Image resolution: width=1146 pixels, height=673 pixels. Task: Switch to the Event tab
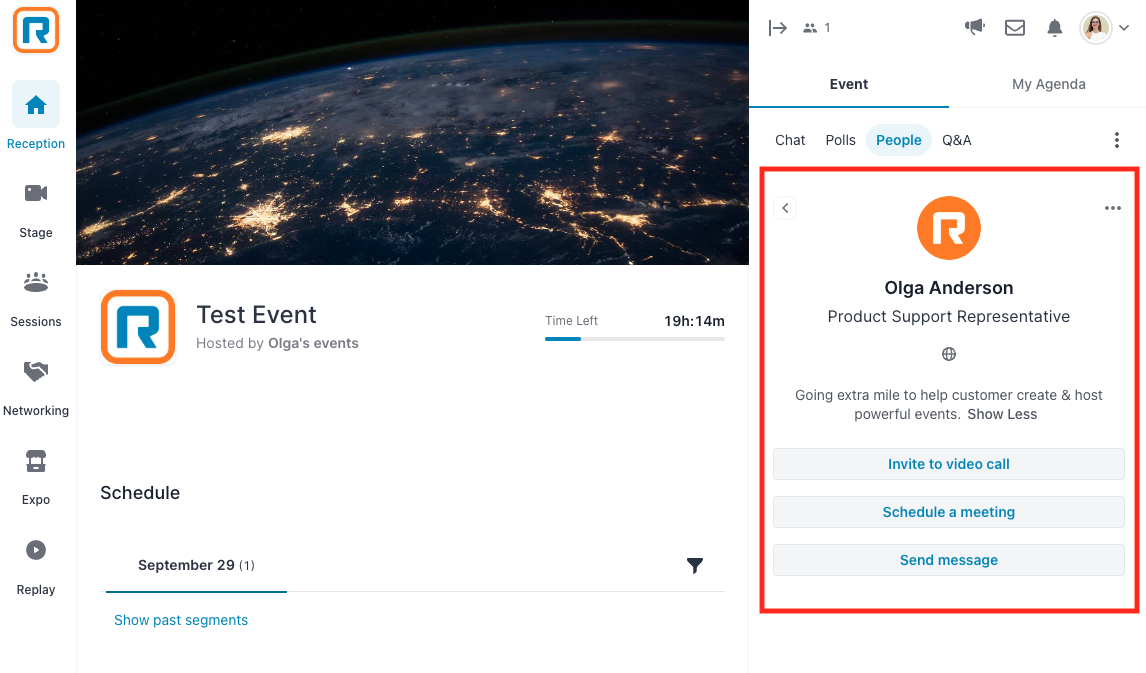(x=849, y=84)
